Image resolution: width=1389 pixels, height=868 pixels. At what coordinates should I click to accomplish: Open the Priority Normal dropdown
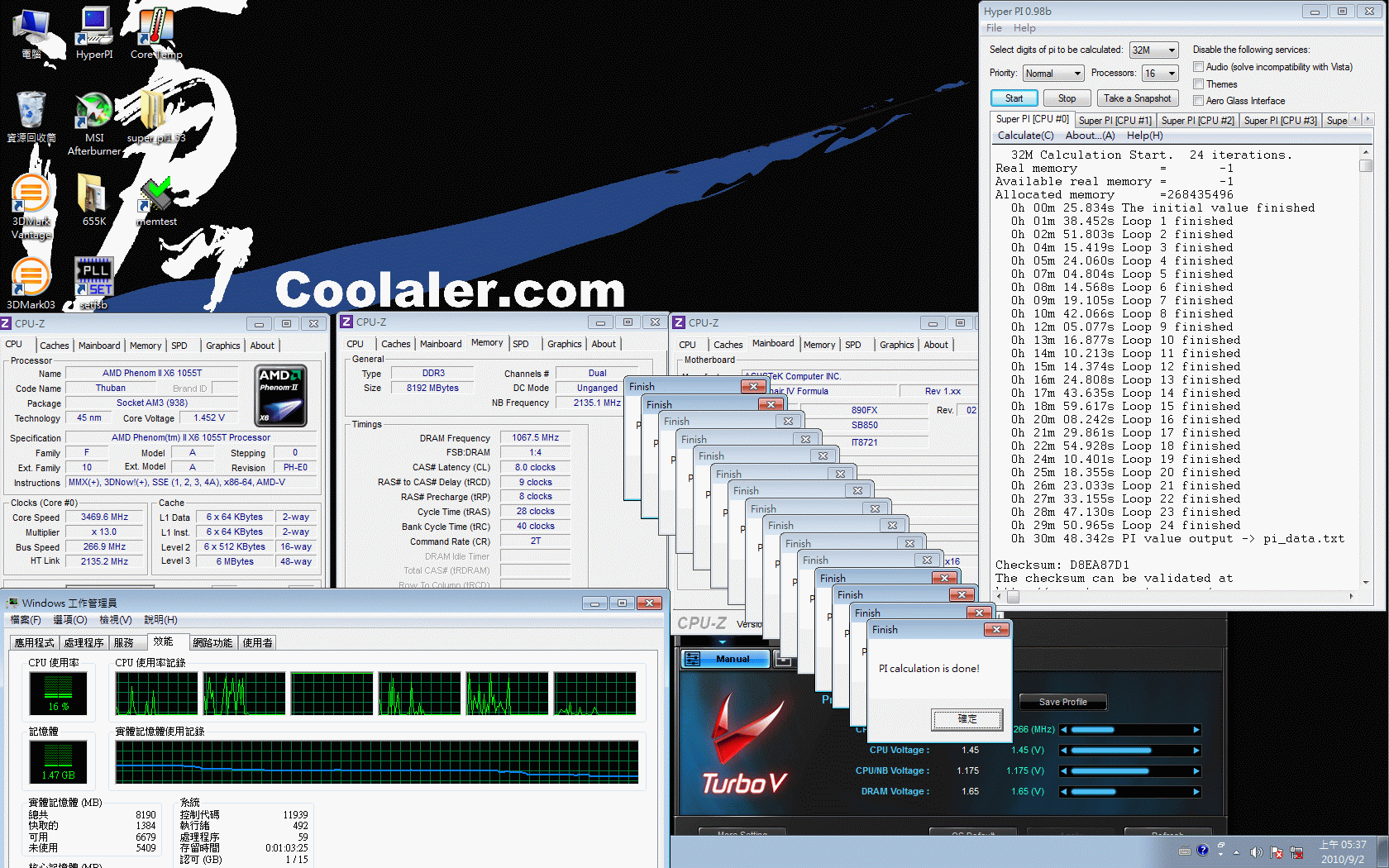click(x=1052, y=74)
